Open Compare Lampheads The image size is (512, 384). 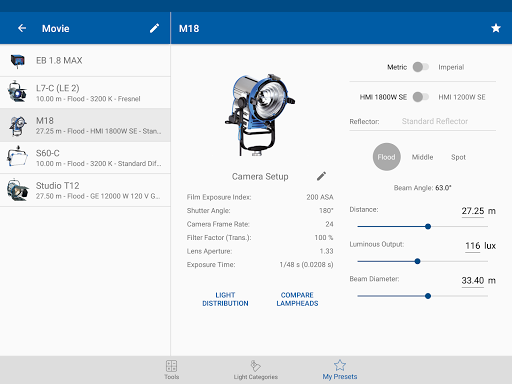coord(297,299)
